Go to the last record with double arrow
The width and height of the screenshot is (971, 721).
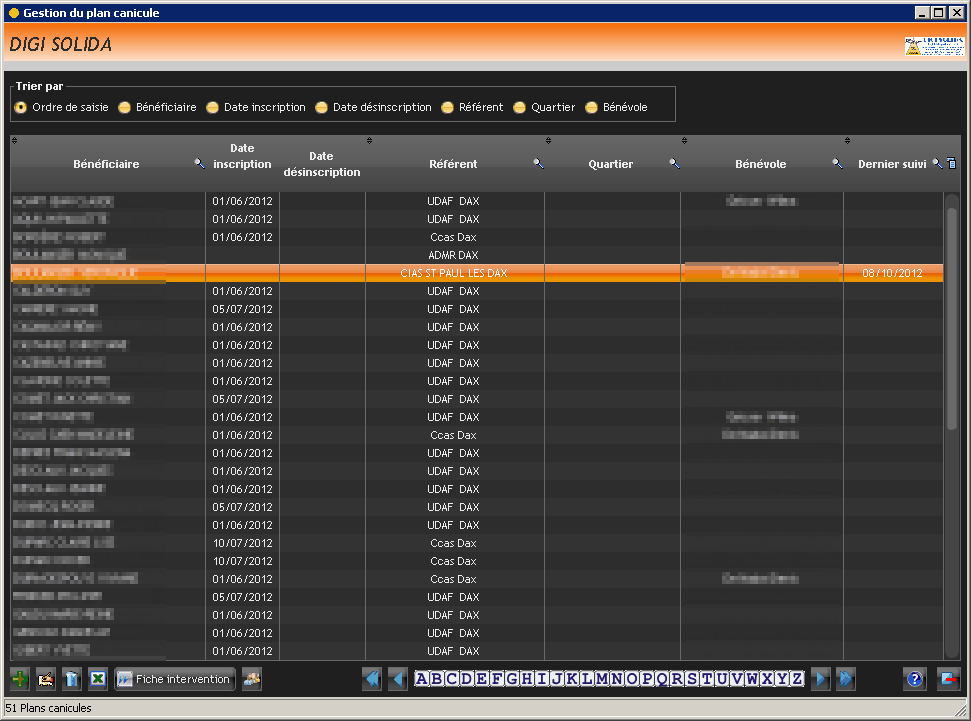coord(846,679)
